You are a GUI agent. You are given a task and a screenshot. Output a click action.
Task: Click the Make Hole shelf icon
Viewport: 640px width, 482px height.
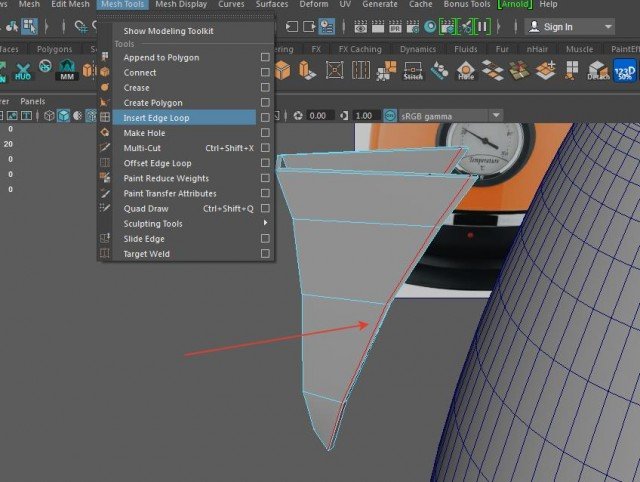click(465, 70)
